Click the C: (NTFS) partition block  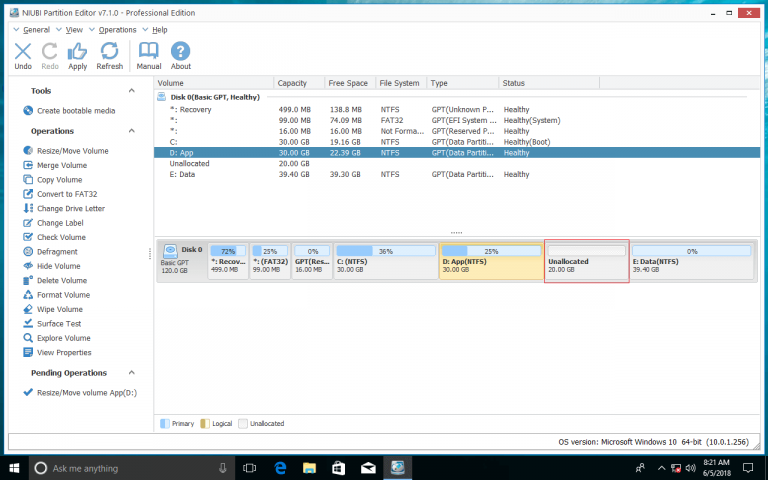click(386, 261)
